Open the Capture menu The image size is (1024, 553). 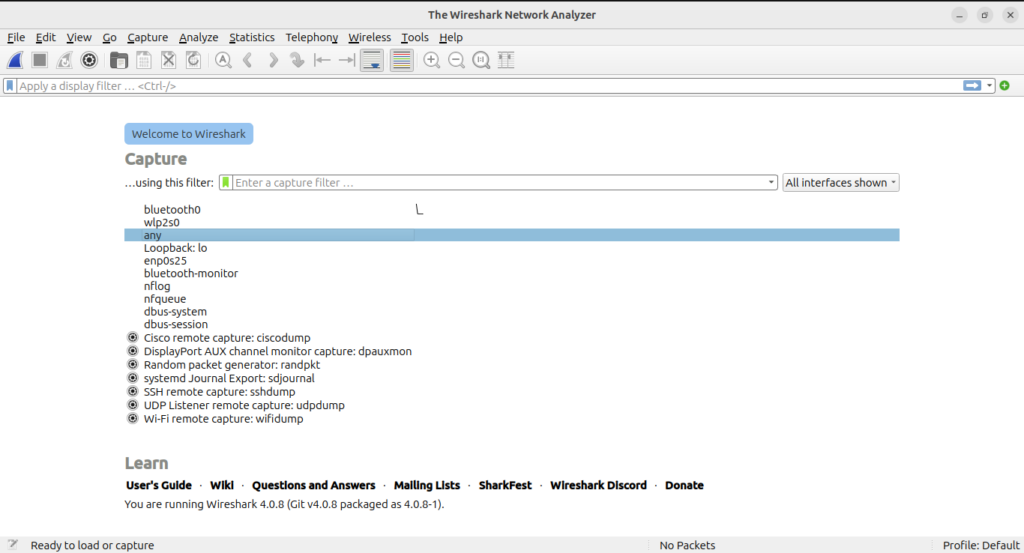pos(148,37)
